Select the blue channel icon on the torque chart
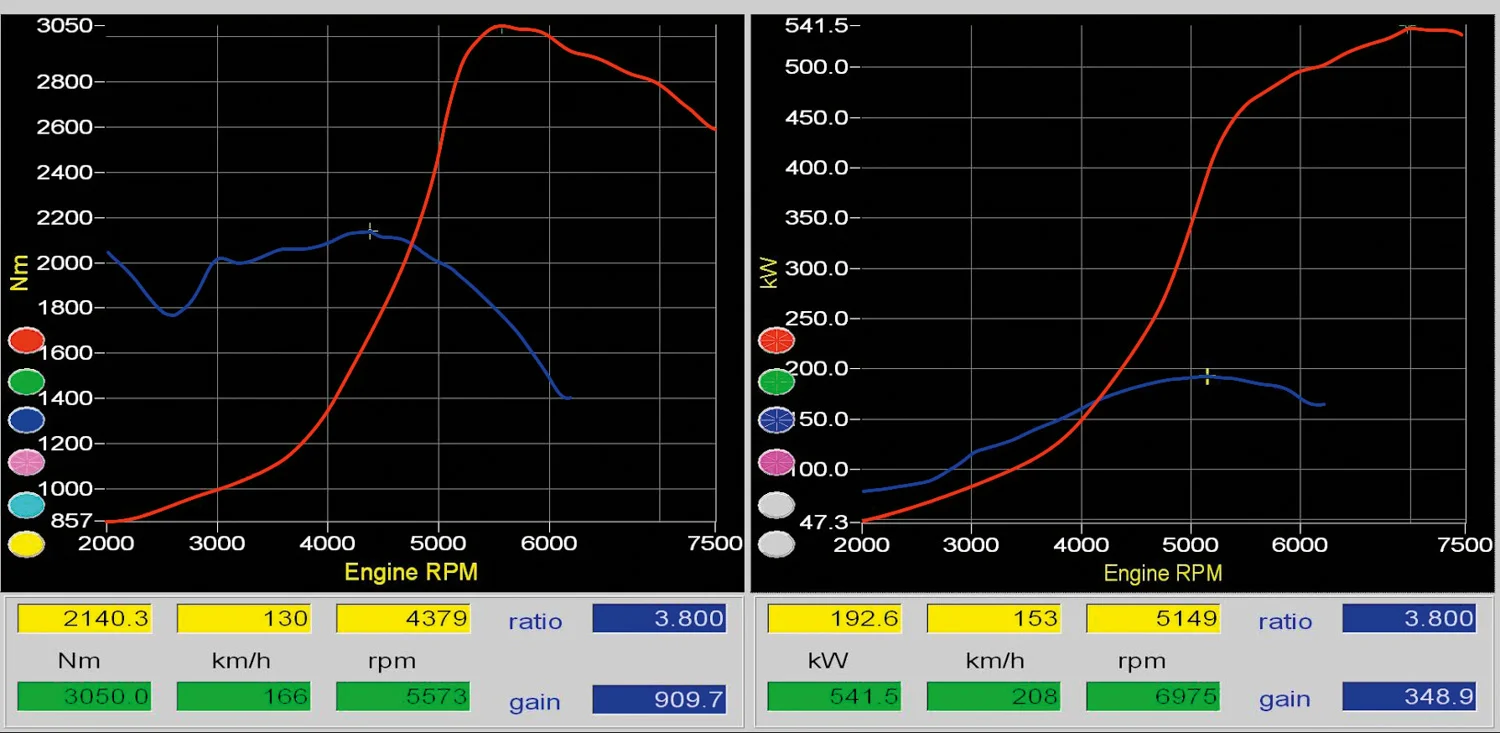The image size is (1500, 733). (x=26, y=420)
